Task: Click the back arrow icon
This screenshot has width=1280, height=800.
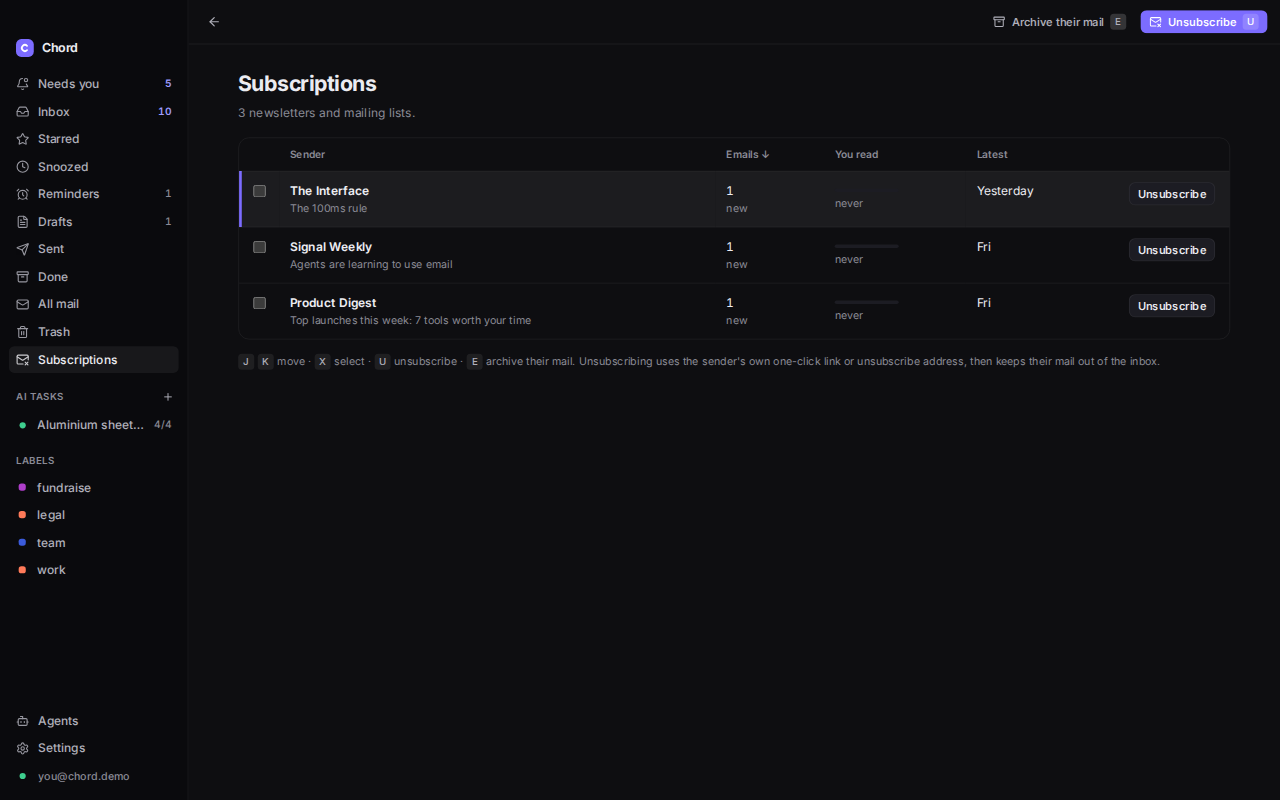Action: click(x=214, y=22)
